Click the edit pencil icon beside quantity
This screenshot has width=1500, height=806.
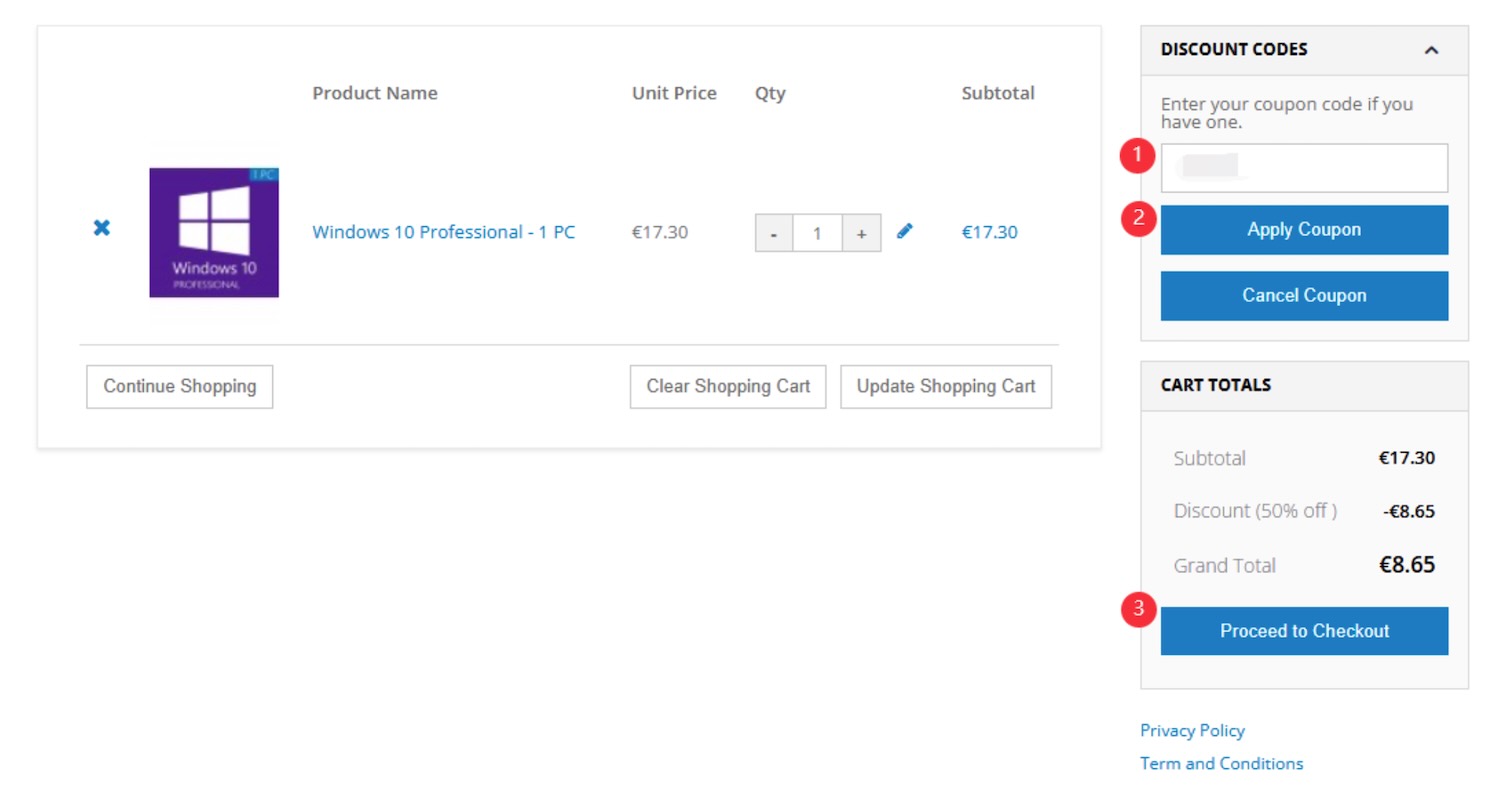(x=905, y=231)
